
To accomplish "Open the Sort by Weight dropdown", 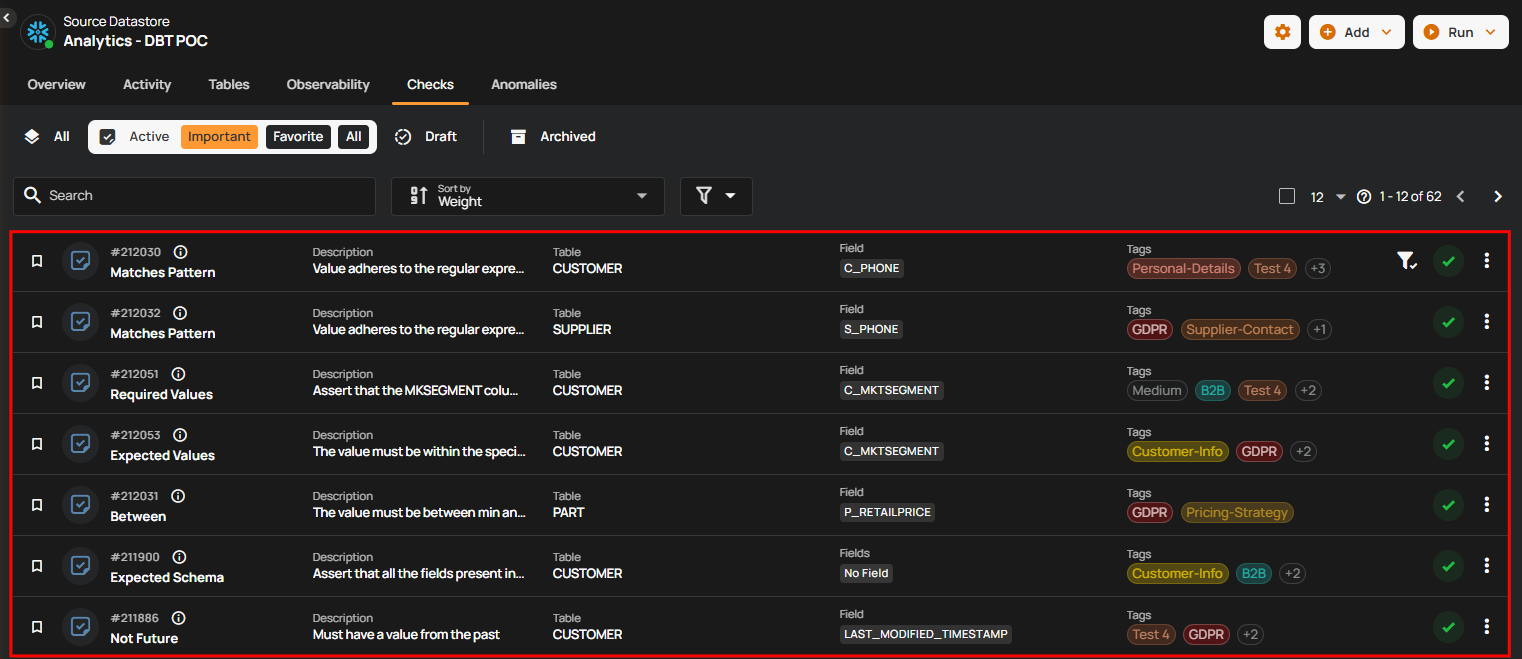I will [527, 196].
